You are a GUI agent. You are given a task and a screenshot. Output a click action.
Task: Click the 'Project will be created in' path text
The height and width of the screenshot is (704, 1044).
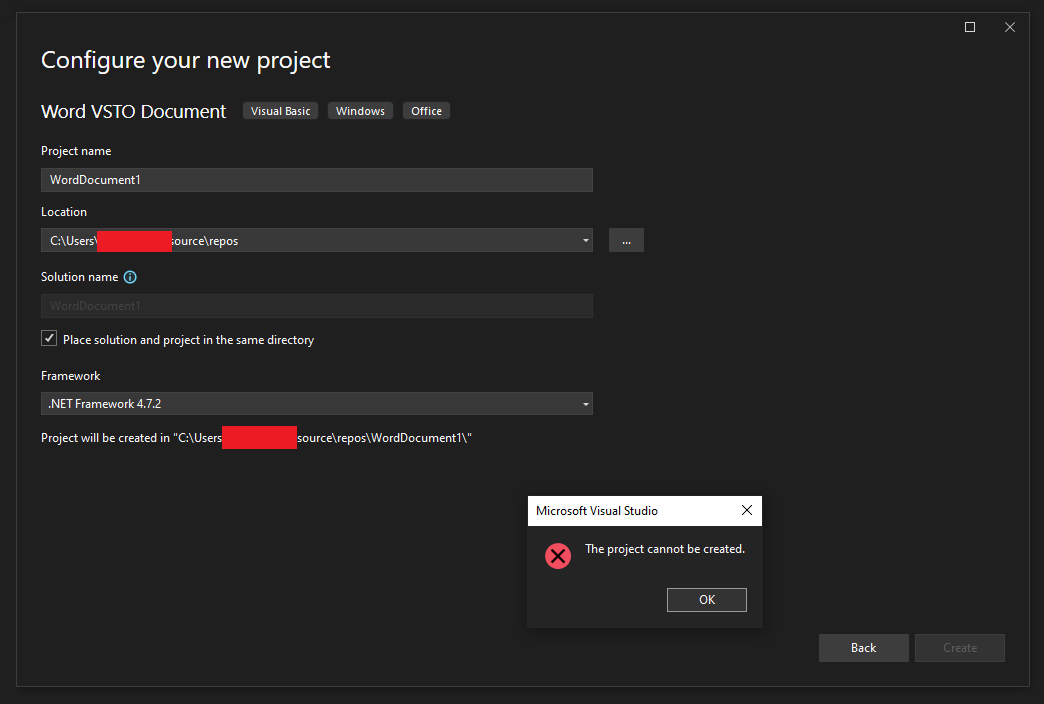[x=256, y=438]
